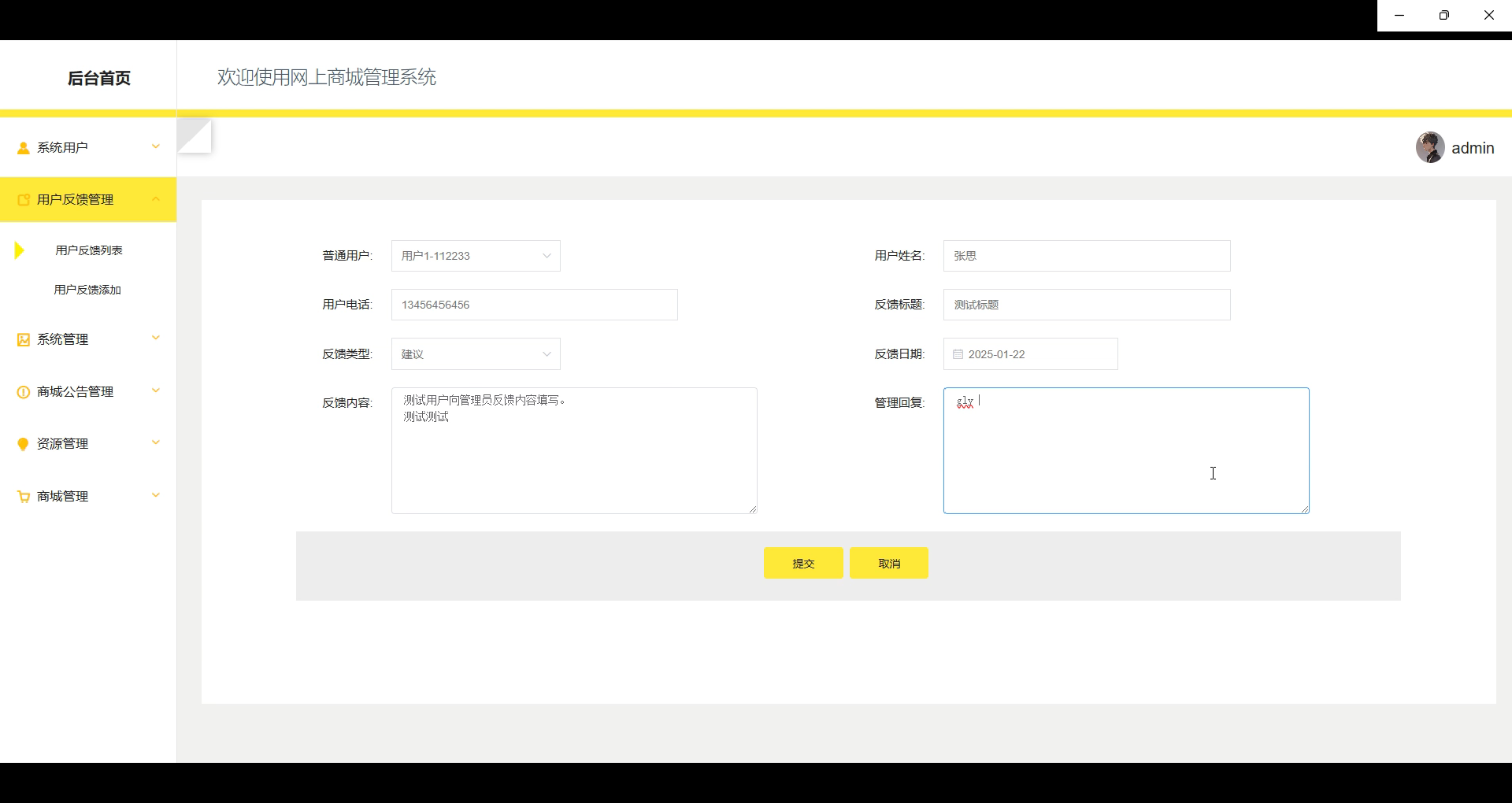Image resolution: width=1512 pixels, height=803 pixels.
Task: Click the 反馈日期 field label
Action: [899, 354]
